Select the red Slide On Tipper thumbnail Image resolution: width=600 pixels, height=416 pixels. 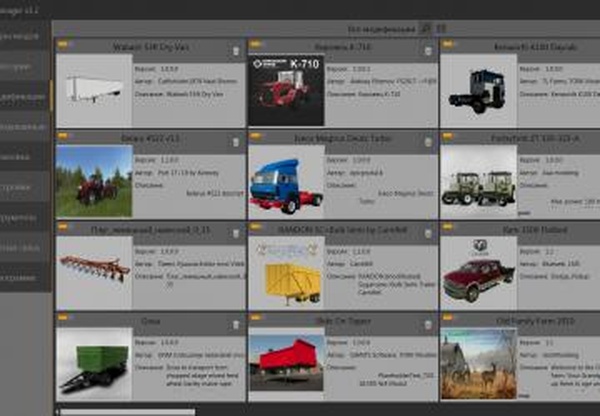click(x=287, y=364)
